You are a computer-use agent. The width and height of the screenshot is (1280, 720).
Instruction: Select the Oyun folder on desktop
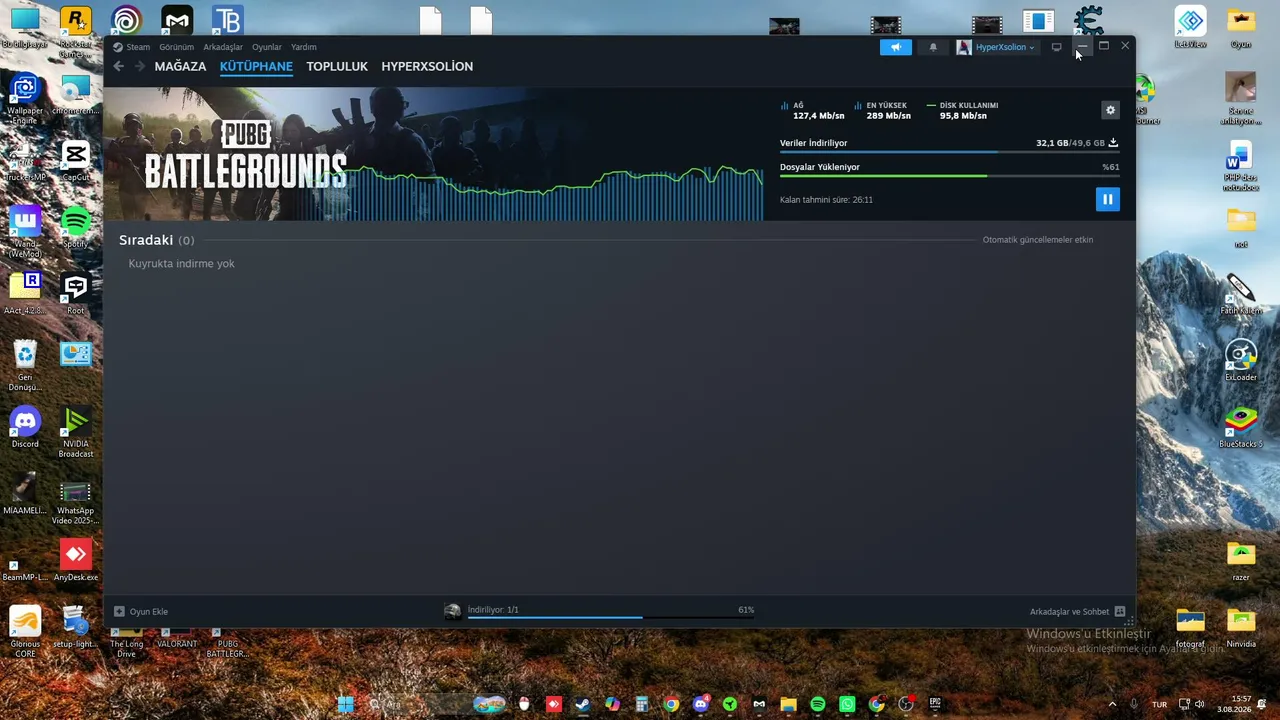pos(1241,28)
